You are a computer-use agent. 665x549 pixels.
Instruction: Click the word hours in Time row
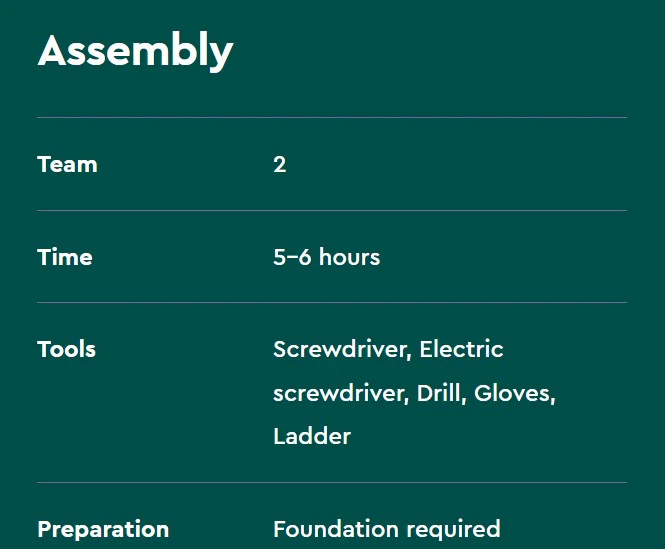tap(349, 257)
